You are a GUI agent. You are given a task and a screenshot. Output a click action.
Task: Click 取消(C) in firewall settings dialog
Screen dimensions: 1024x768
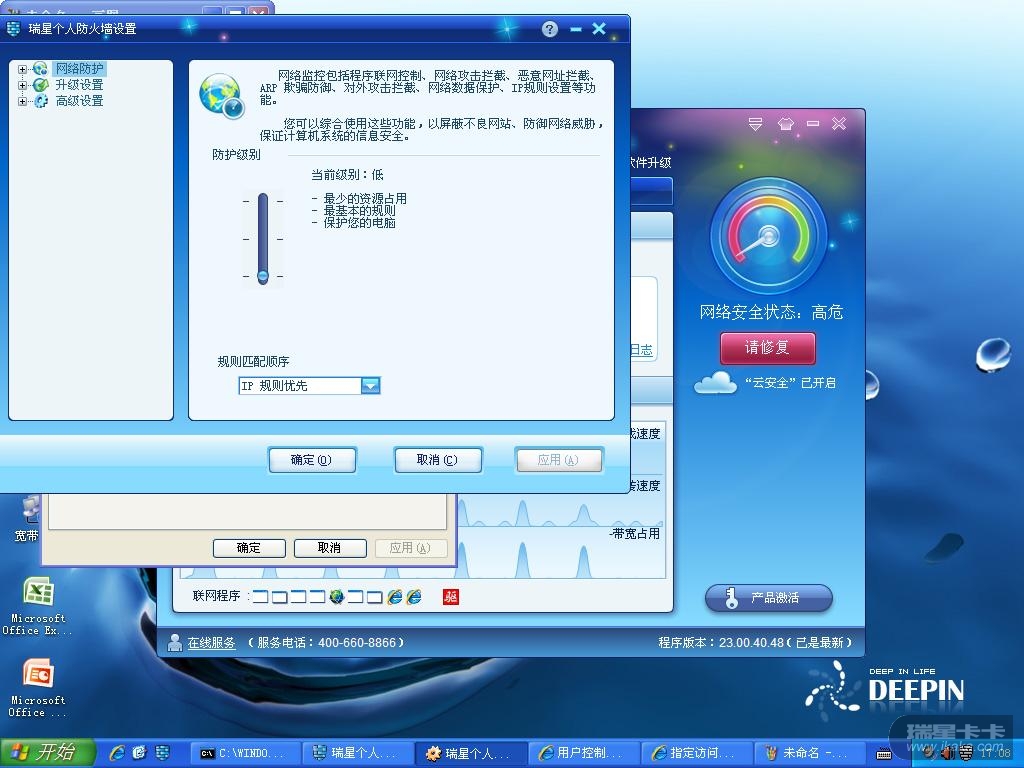click(x=438, y=460)
